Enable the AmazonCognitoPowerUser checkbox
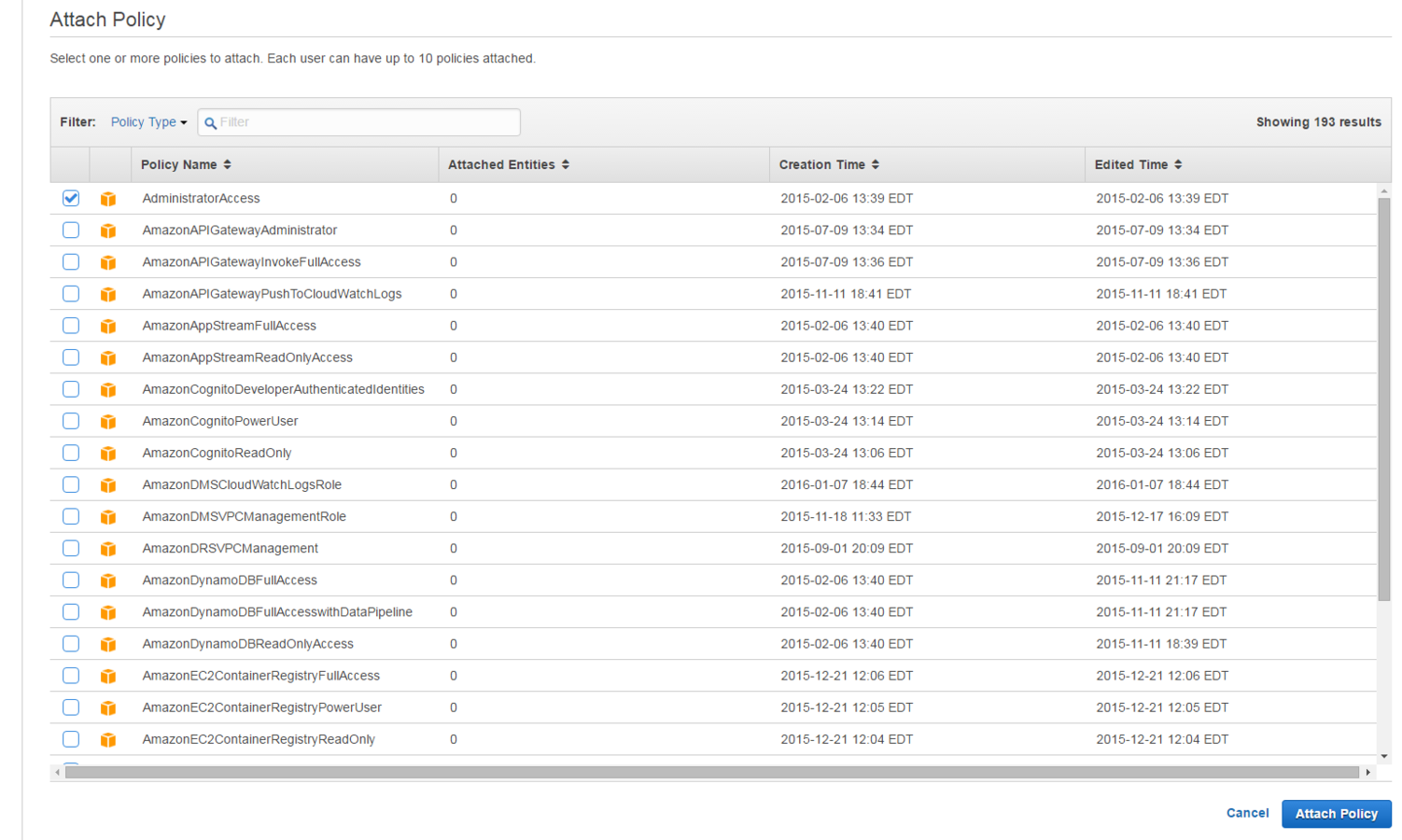1402x840 pixels. [x=71, y=420]
